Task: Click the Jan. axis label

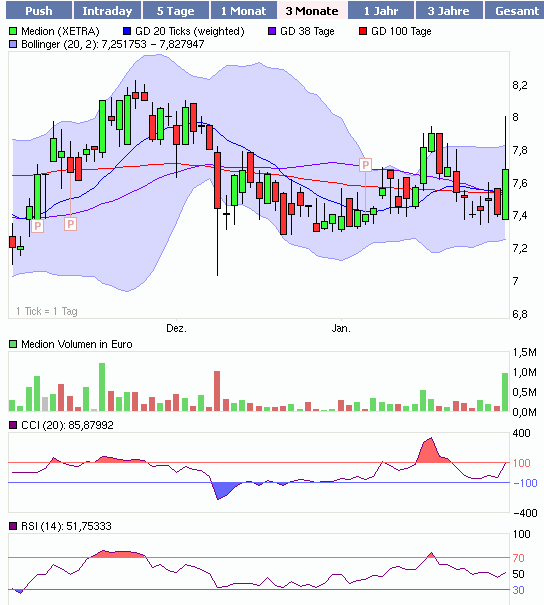Action: click(x=341, y=328)
